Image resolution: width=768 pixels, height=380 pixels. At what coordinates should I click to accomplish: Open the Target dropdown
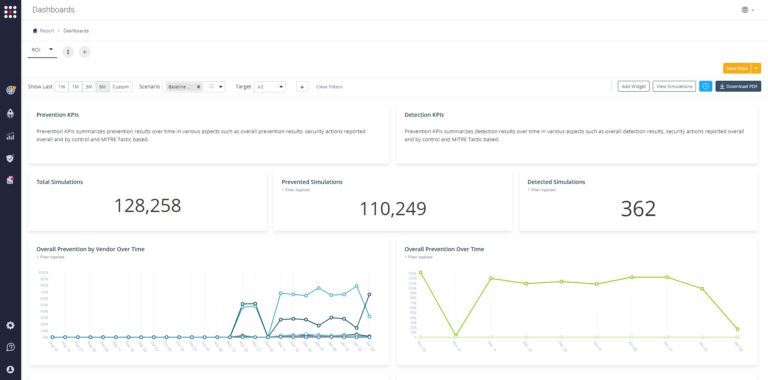coord(269,87)
